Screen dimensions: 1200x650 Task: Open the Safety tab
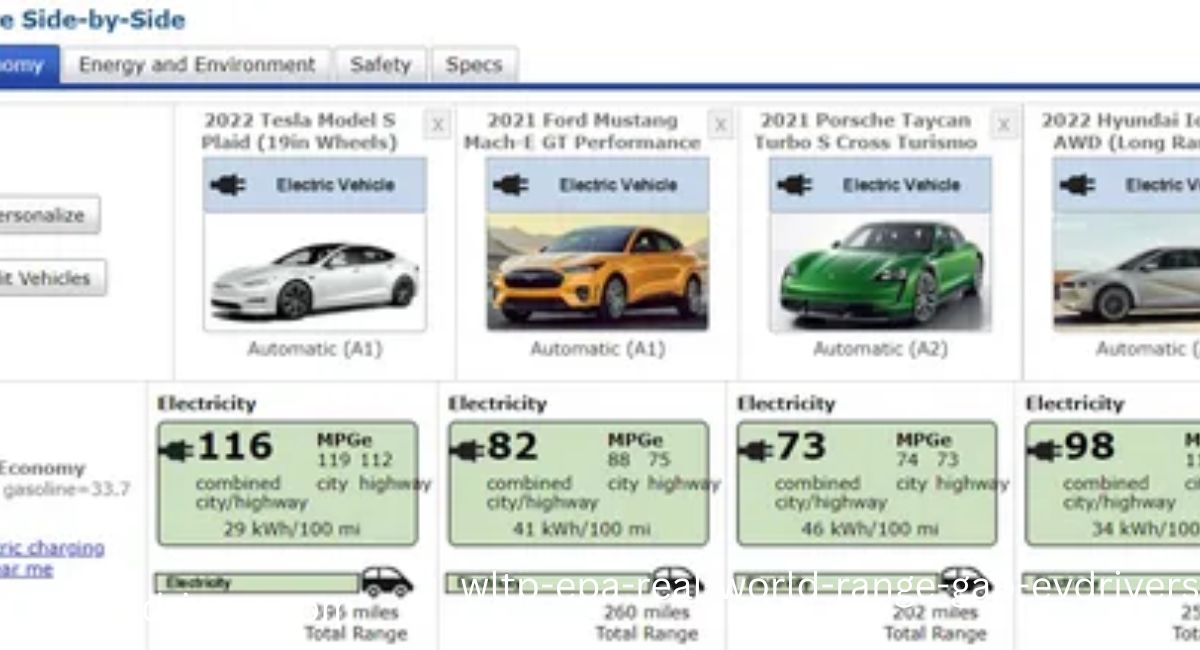click(x=380, y=65)
